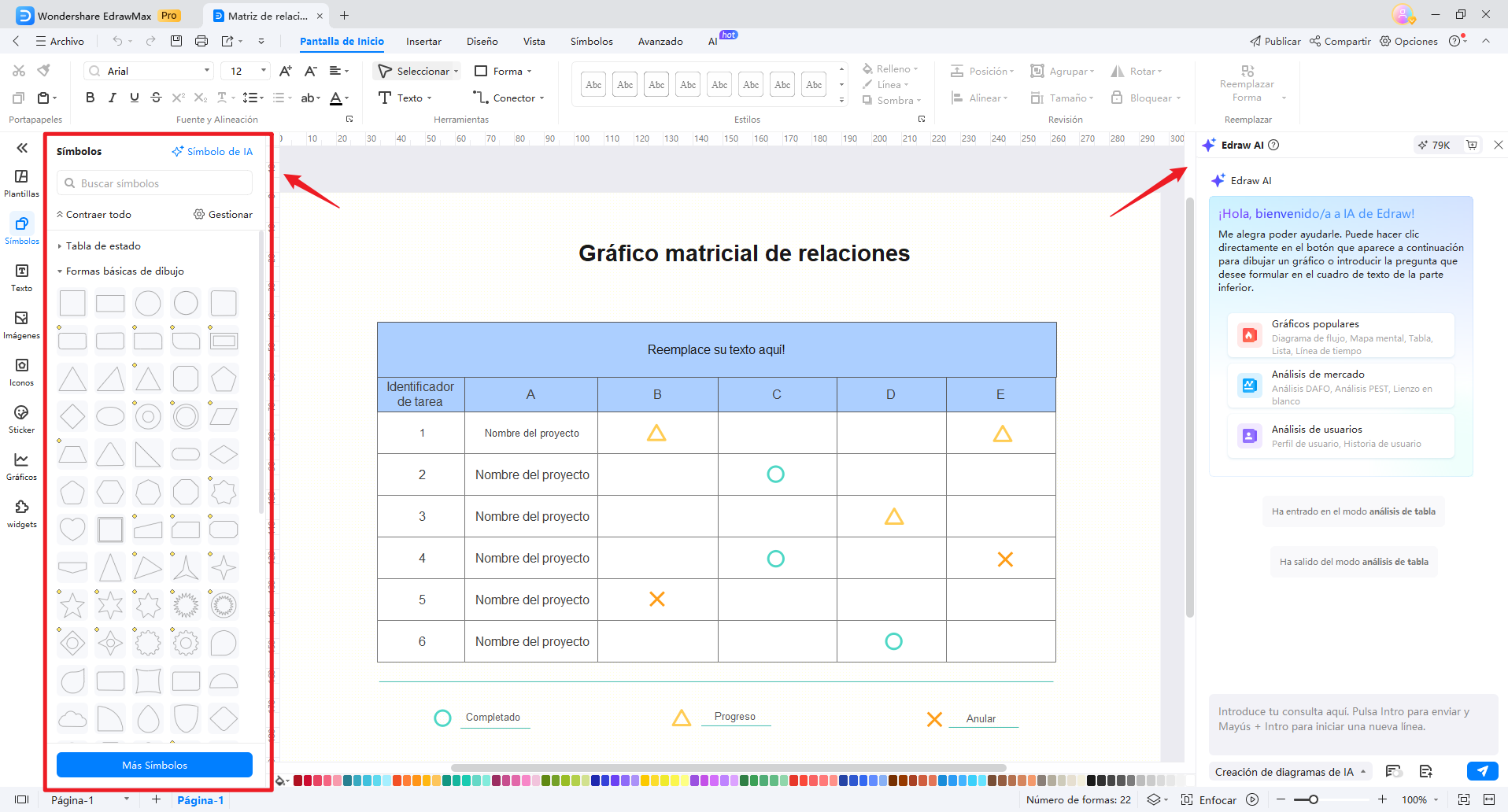Toggle subscript formatting

(201, 98)
